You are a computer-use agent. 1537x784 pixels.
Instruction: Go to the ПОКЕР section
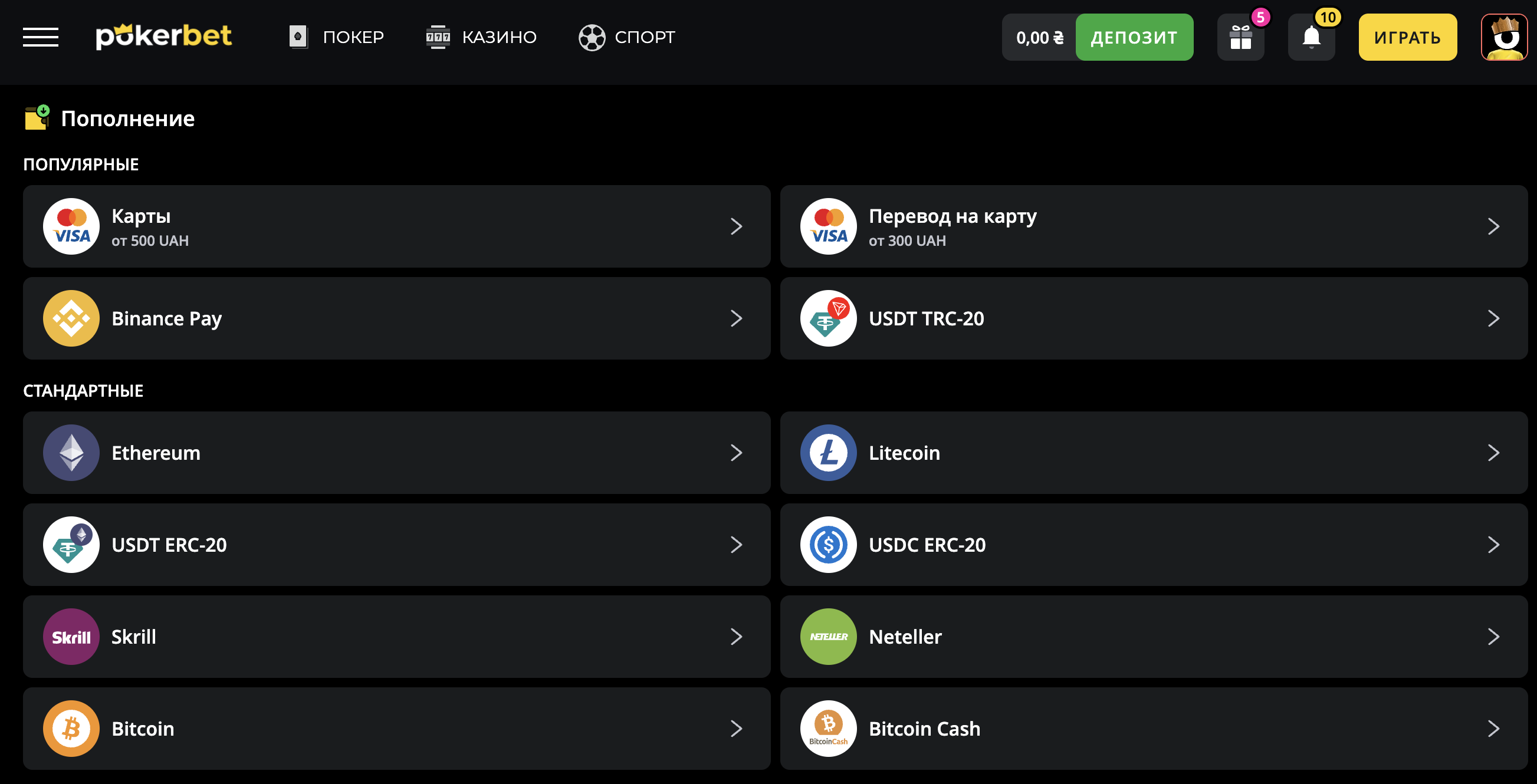337,37
